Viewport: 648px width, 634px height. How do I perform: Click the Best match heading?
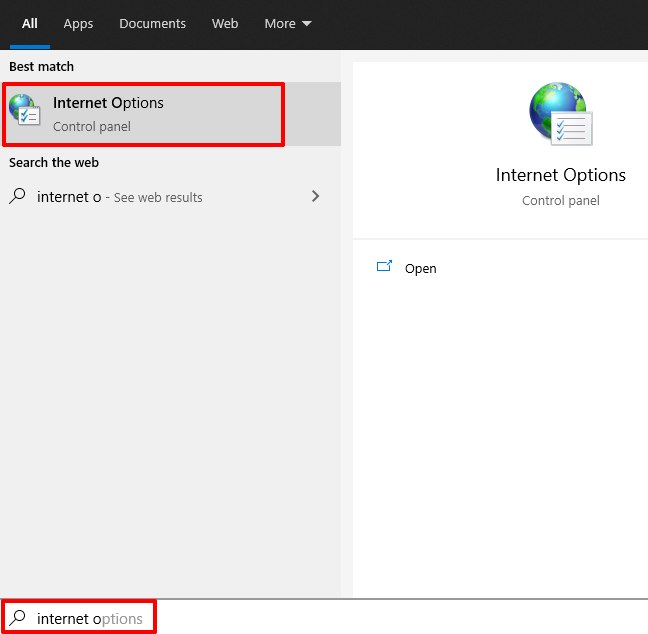tap(41, 67)
